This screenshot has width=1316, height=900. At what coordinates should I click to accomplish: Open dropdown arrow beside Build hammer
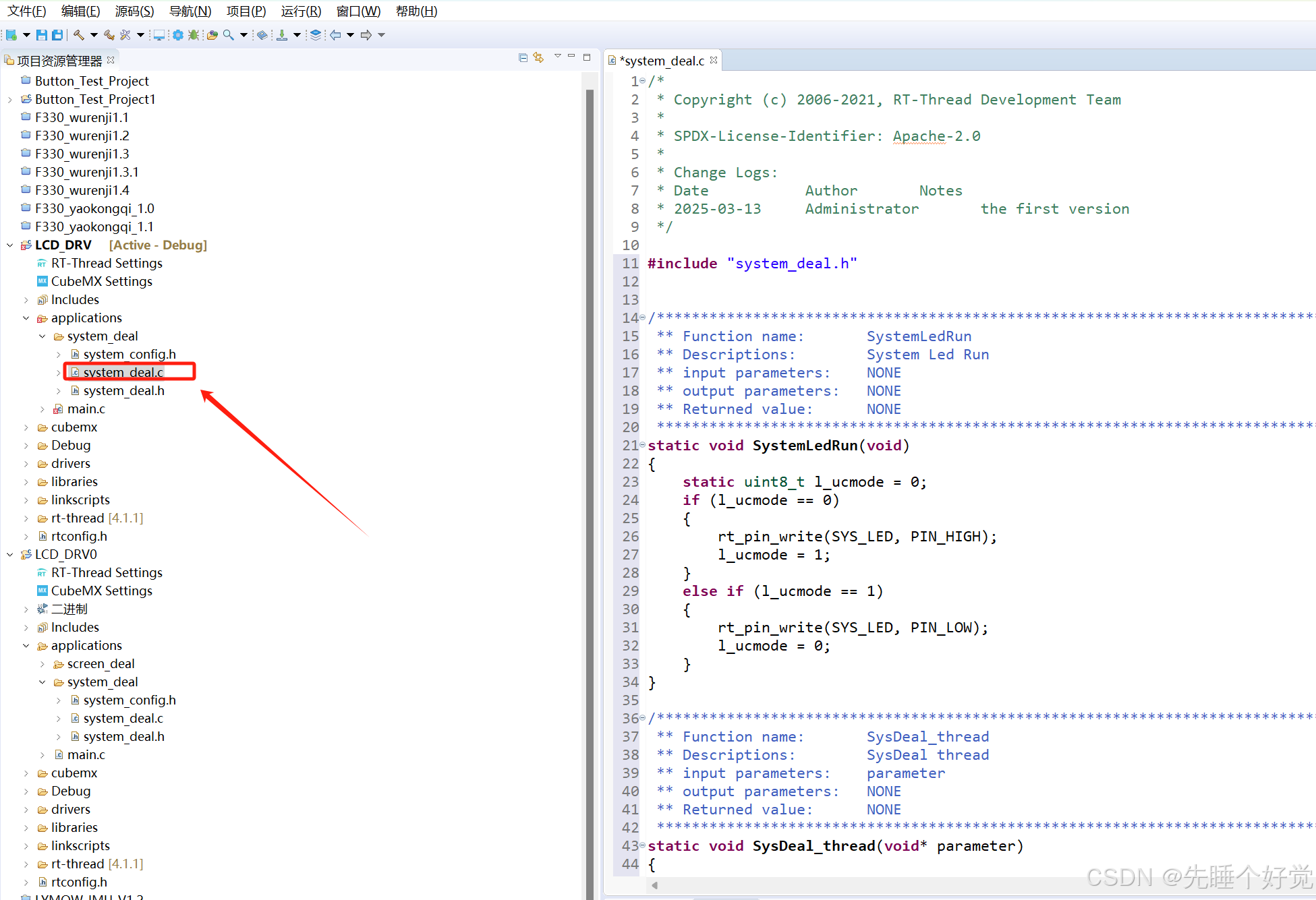94,35
